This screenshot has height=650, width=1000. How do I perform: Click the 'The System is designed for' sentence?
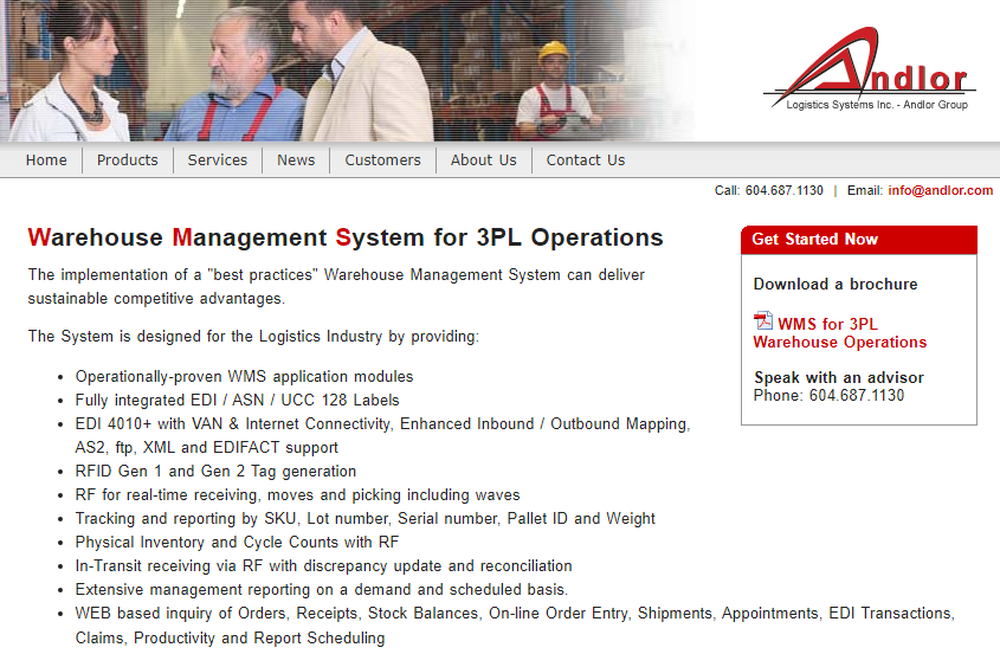253,336
